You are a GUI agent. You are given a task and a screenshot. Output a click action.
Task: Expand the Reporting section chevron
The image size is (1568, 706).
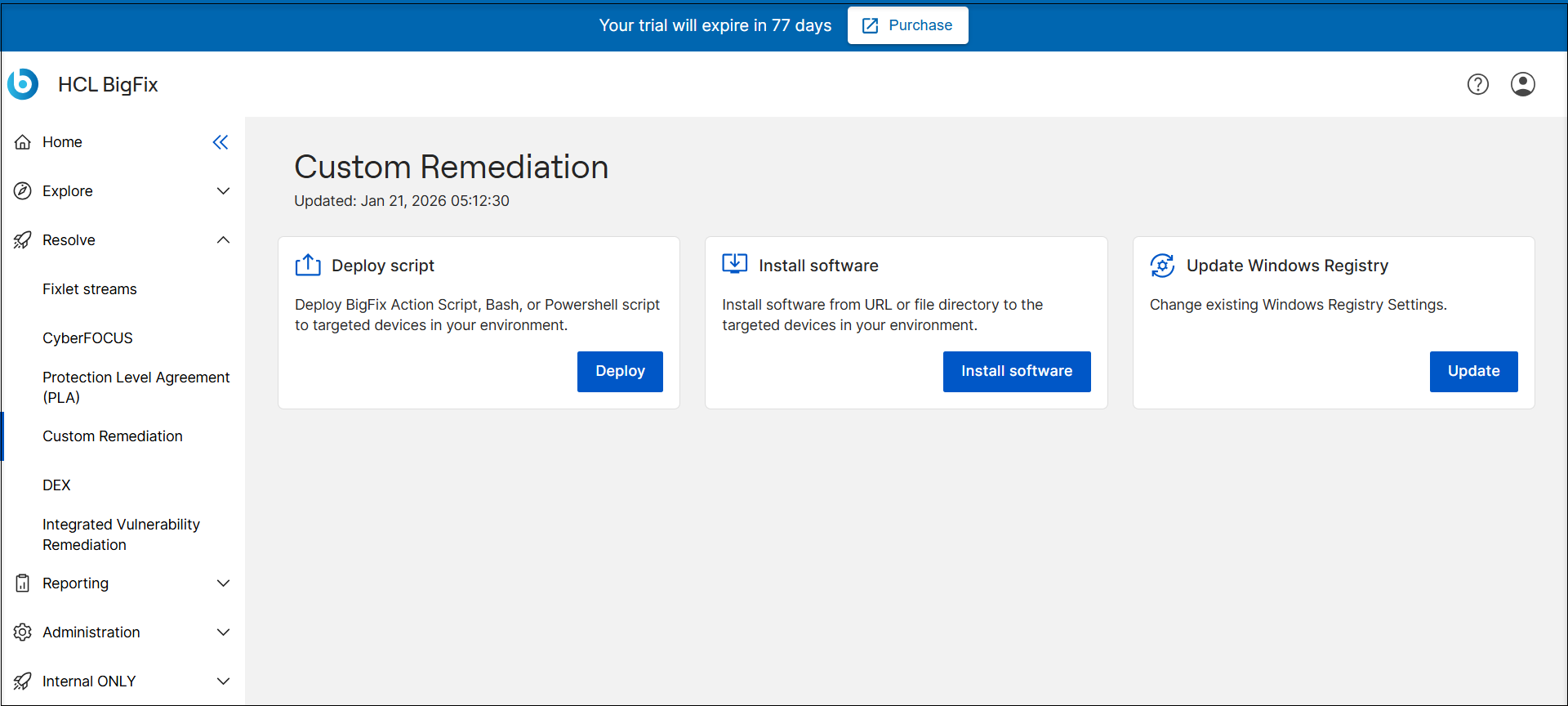(223, 583)
